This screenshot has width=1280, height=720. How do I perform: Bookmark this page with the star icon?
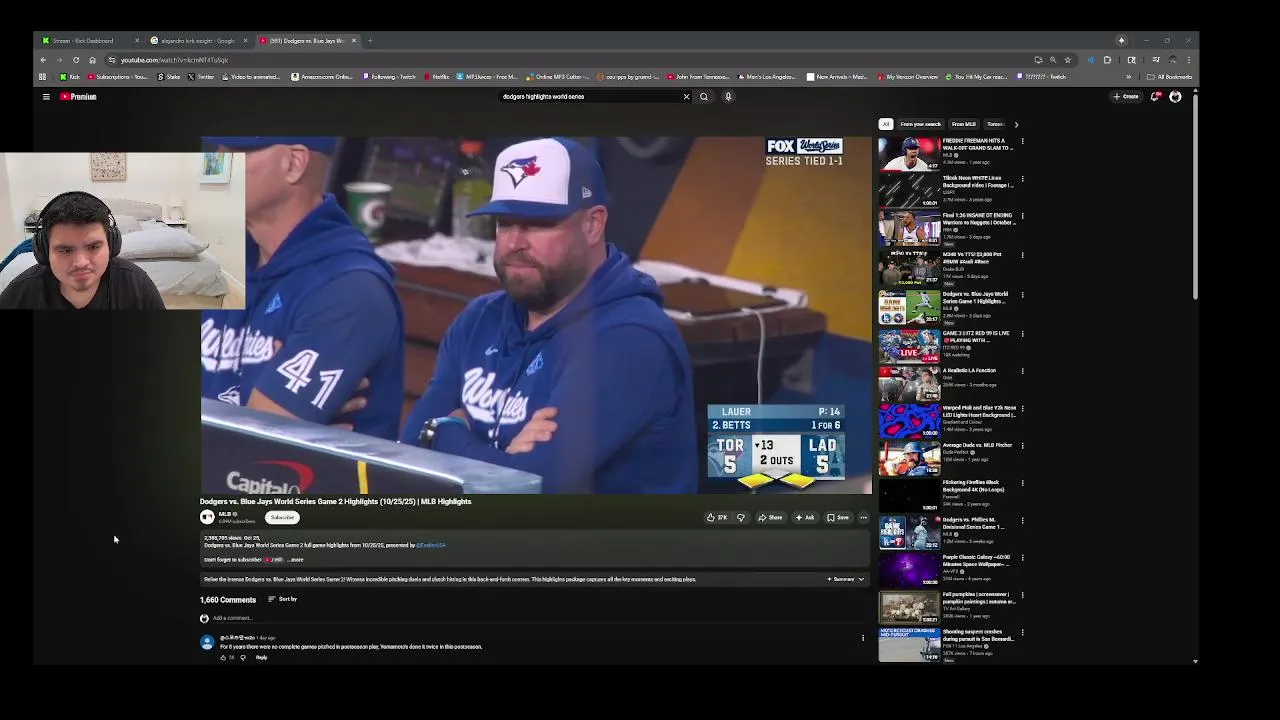point(1067,60)
